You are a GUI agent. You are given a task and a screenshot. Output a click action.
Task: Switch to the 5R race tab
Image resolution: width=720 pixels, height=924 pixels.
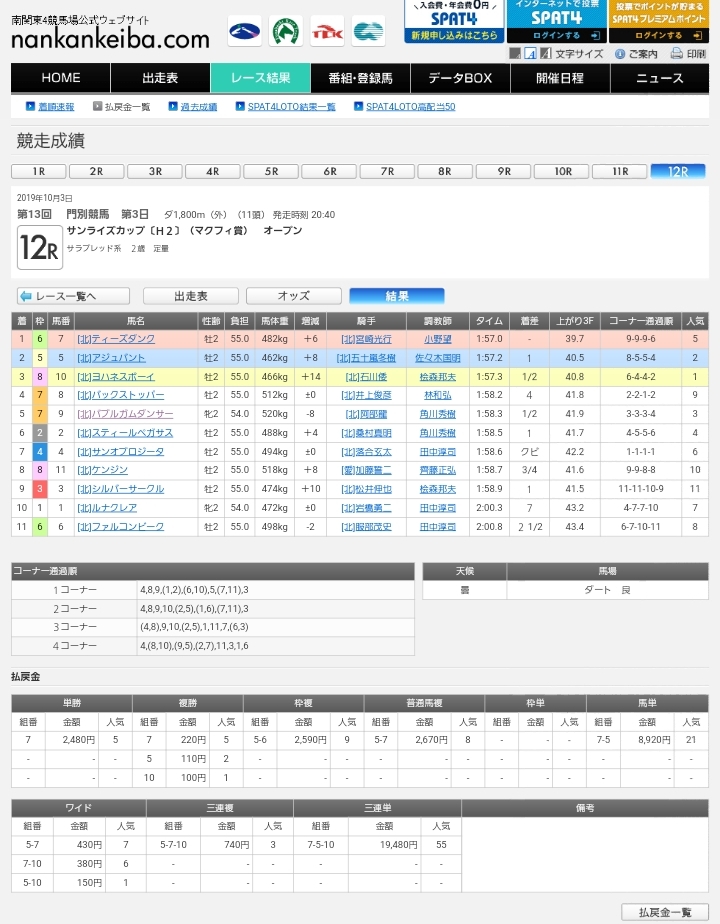click(x=271, y=171)
